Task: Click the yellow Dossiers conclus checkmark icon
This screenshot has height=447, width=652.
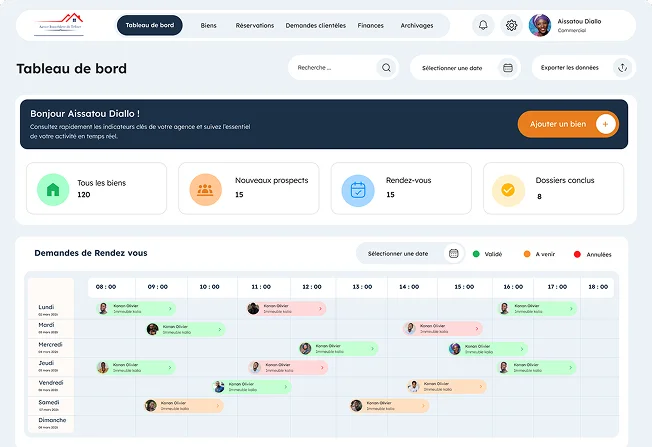Action: (508, 188)
